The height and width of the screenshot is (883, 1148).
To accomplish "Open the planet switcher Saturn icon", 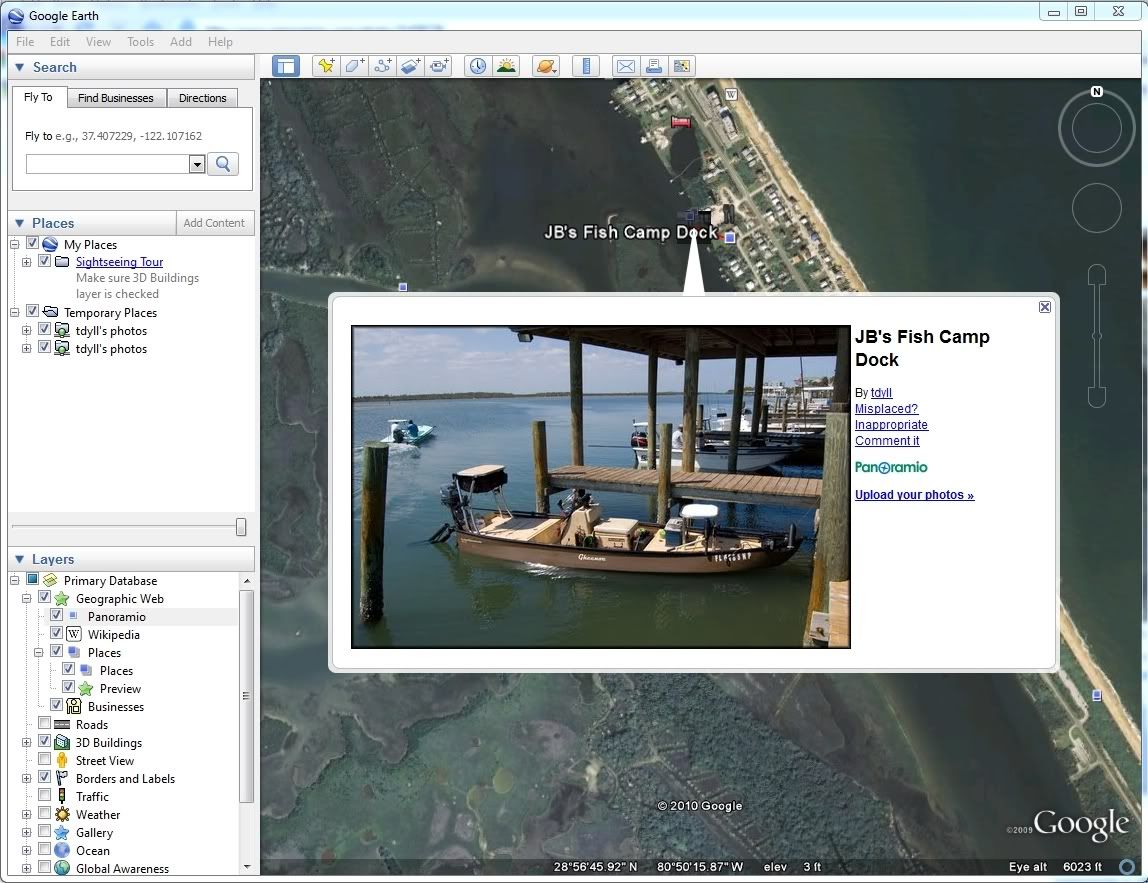I will [x=545, y=66].
